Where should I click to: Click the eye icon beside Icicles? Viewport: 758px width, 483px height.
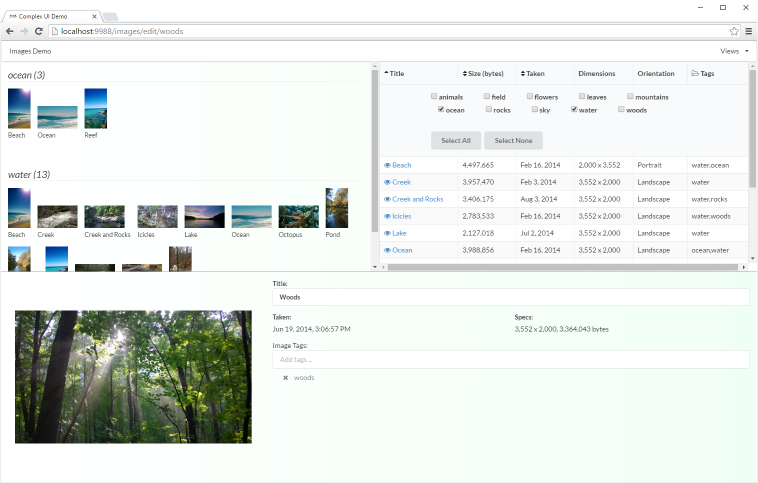click(x=387, y=216)
